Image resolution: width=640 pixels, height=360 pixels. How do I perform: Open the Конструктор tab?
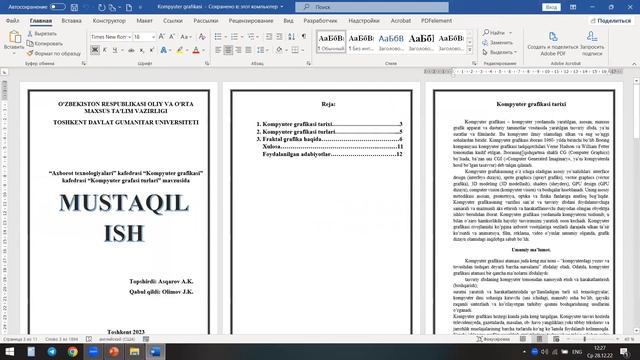pos(109,21)
